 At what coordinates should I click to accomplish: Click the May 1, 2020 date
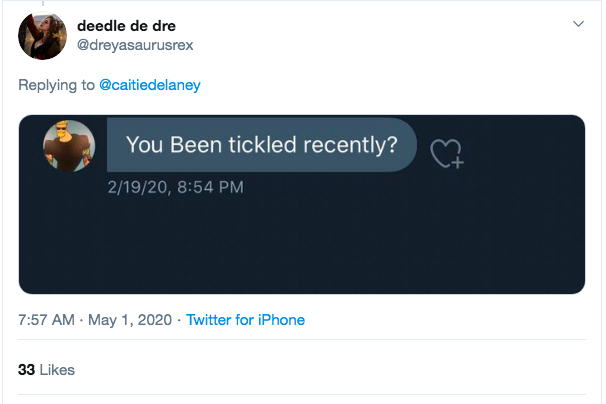[x=130, y=320]
